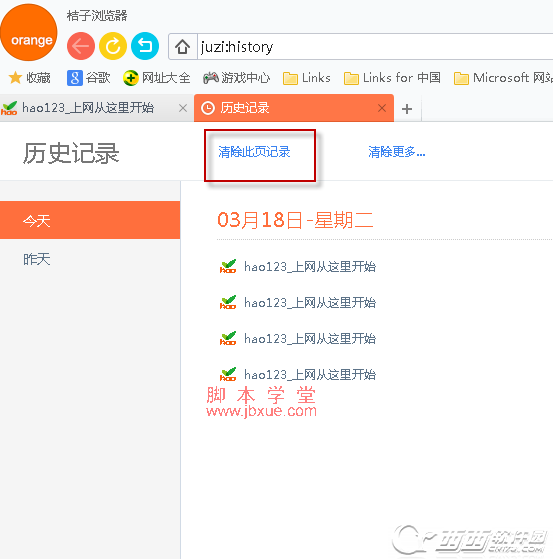Click the 历史记录 page heading
This screenshot has height=559, width=553.
(71, 153)
